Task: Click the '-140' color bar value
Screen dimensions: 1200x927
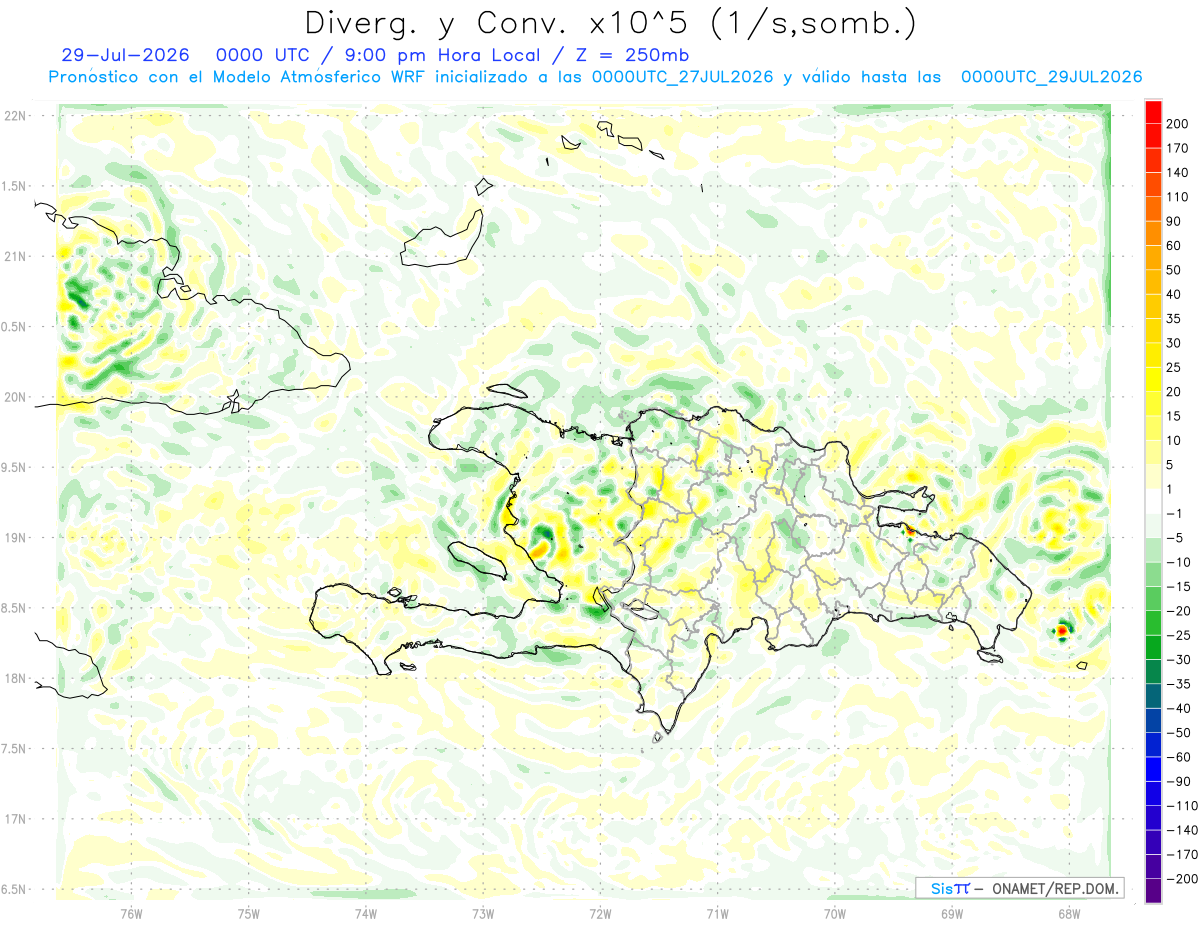Action: (1184, 830)
